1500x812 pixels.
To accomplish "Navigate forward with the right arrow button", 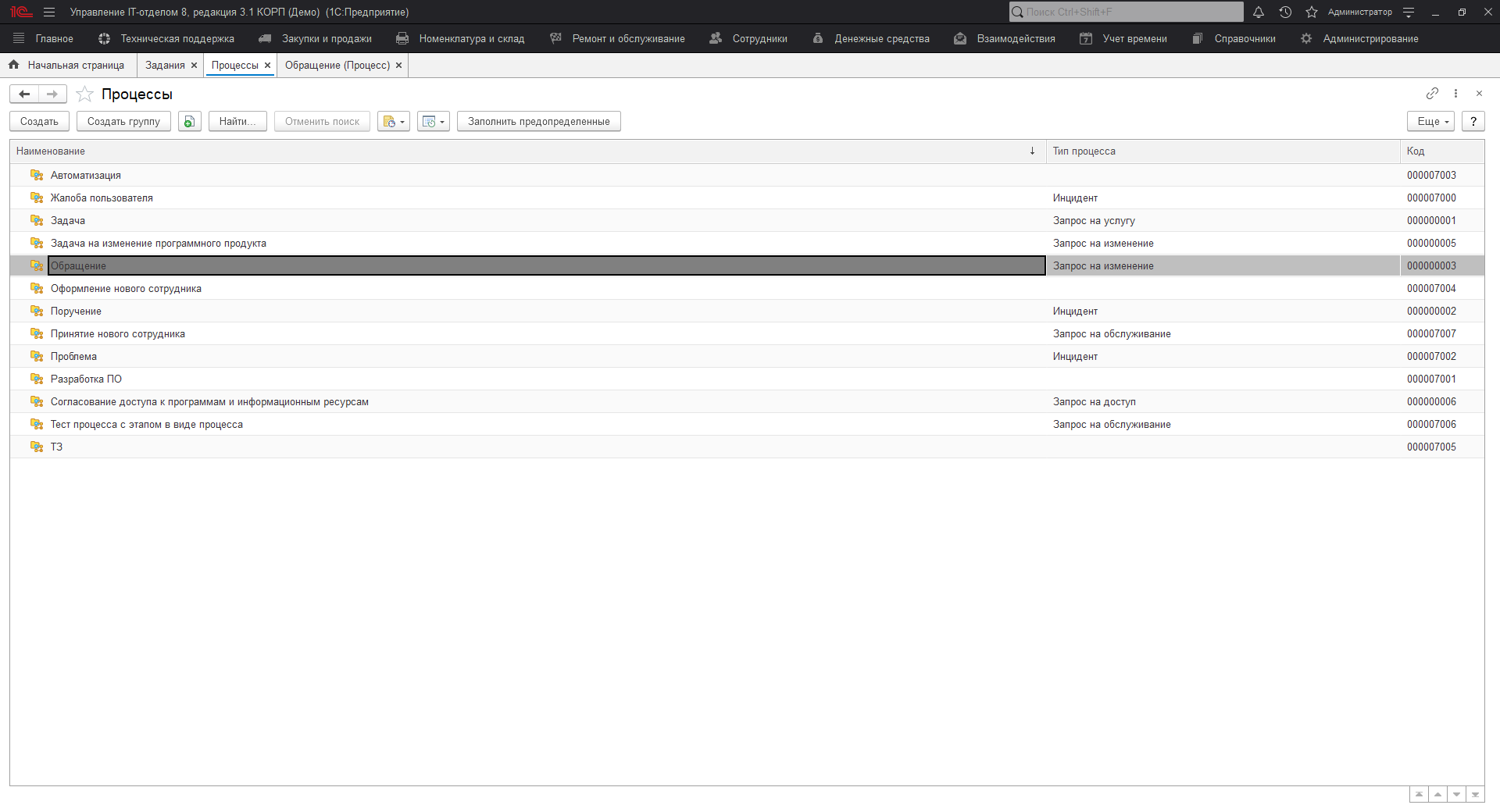I will tap(52, 94).
